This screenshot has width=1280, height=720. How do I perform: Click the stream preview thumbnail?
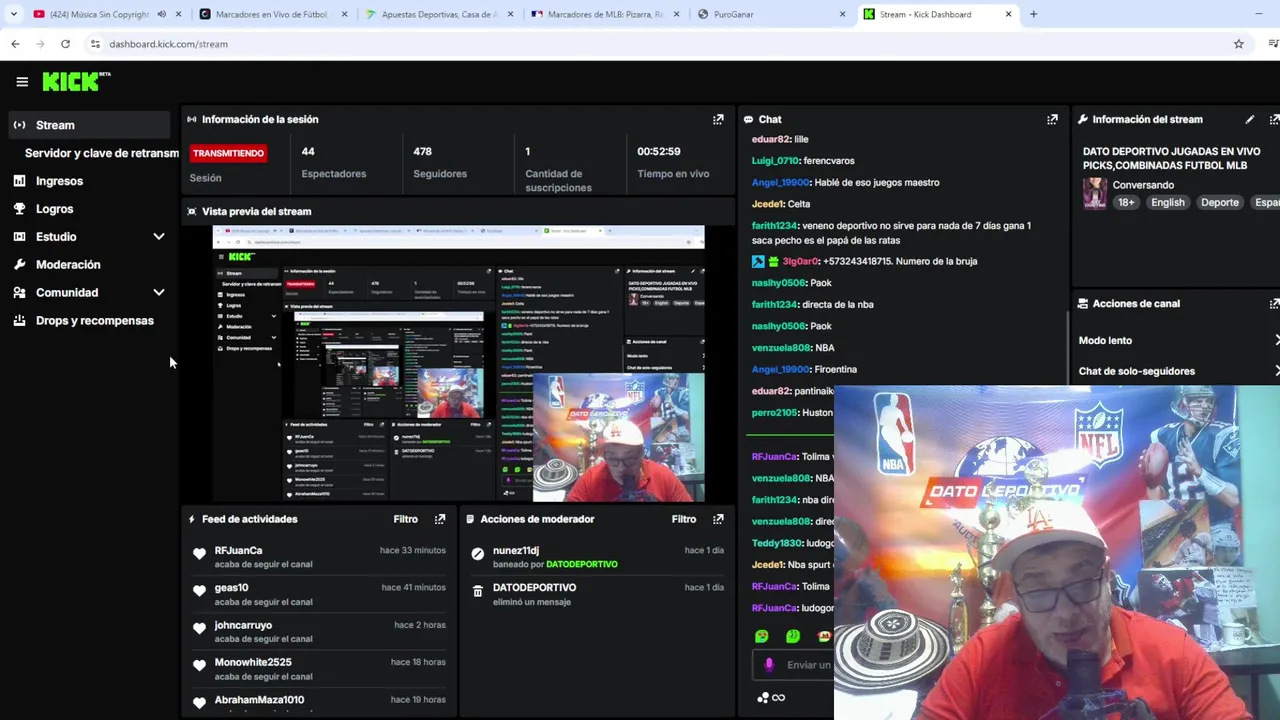[458, 364]
